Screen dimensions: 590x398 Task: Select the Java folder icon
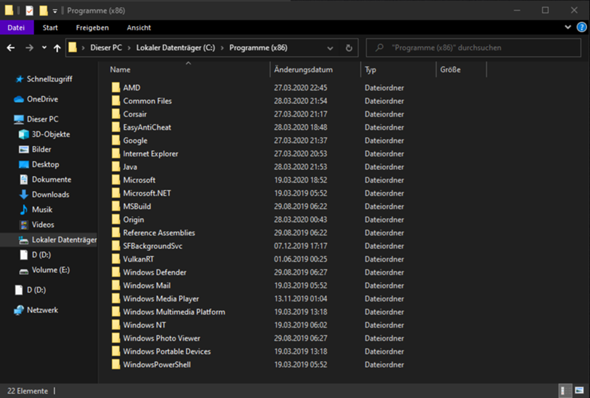(x=116, y=166)
